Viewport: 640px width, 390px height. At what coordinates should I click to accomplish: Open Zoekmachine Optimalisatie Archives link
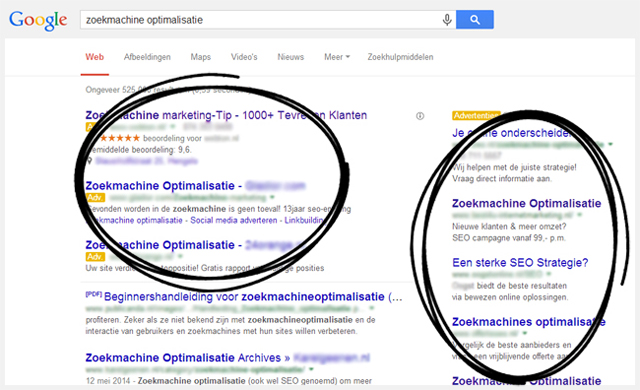[x=188, y=358]
